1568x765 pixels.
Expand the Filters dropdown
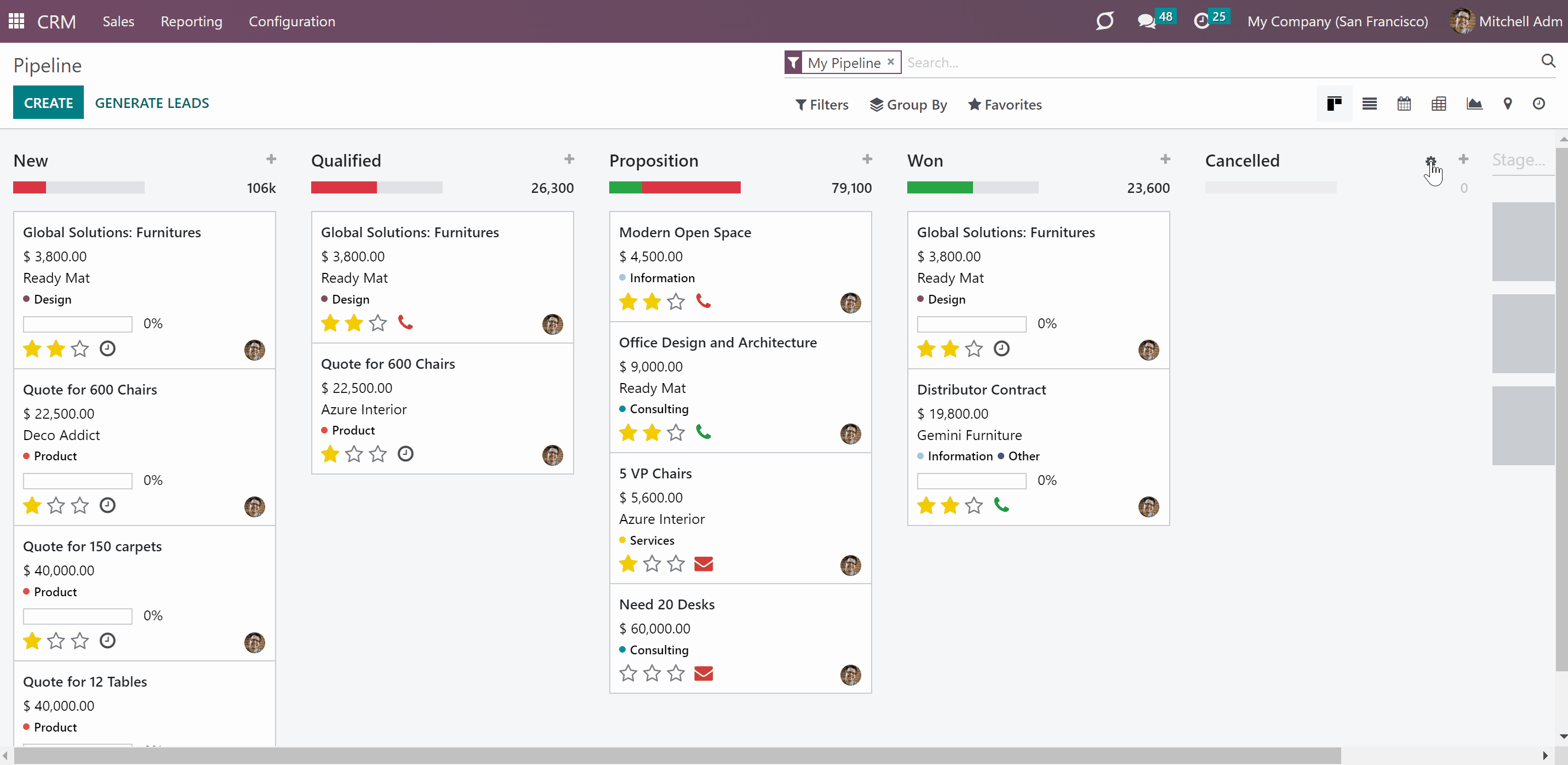[822, 105]
